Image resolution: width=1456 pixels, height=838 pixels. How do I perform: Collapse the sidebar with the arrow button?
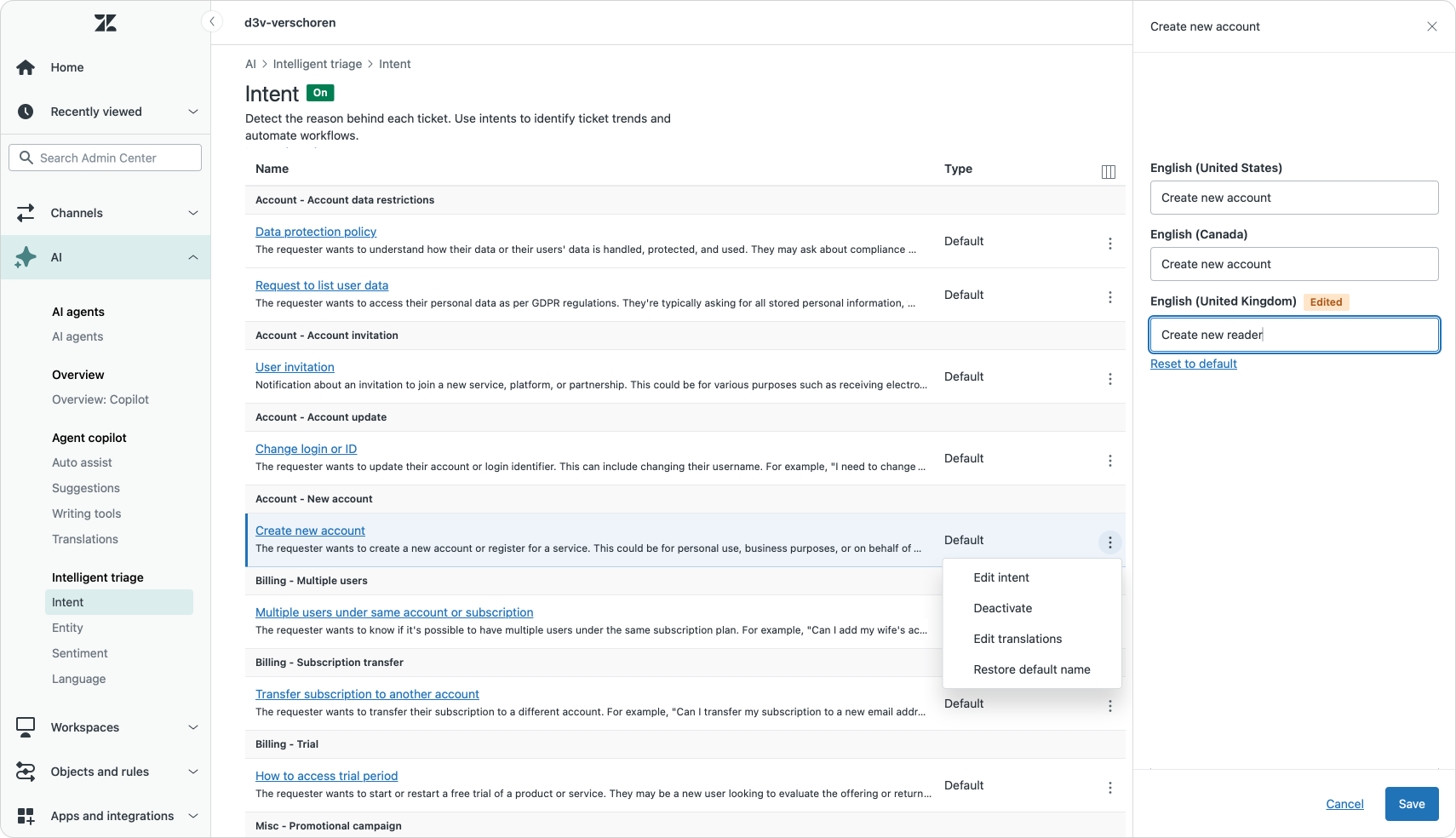pyautogui.click(x=212, y=21)
